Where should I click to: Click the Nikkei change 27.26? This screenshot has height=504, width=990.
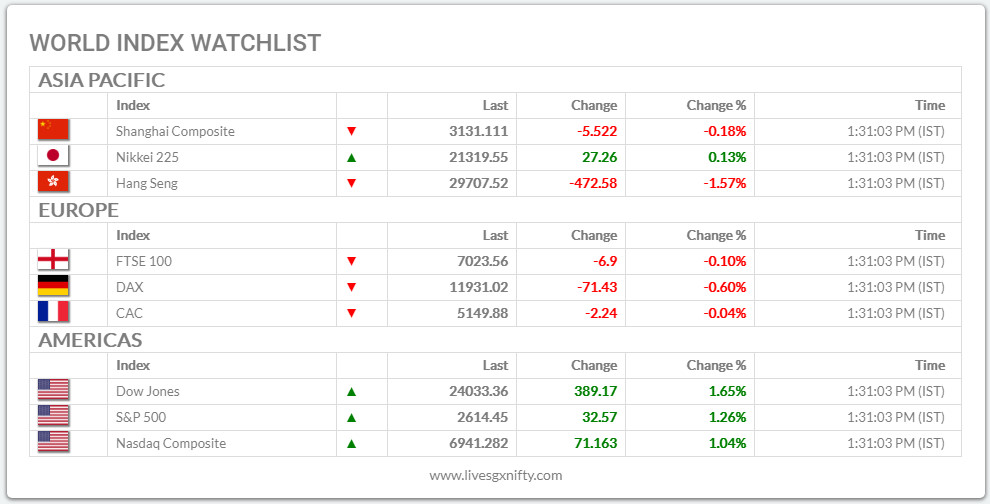[x=599, y=157]
